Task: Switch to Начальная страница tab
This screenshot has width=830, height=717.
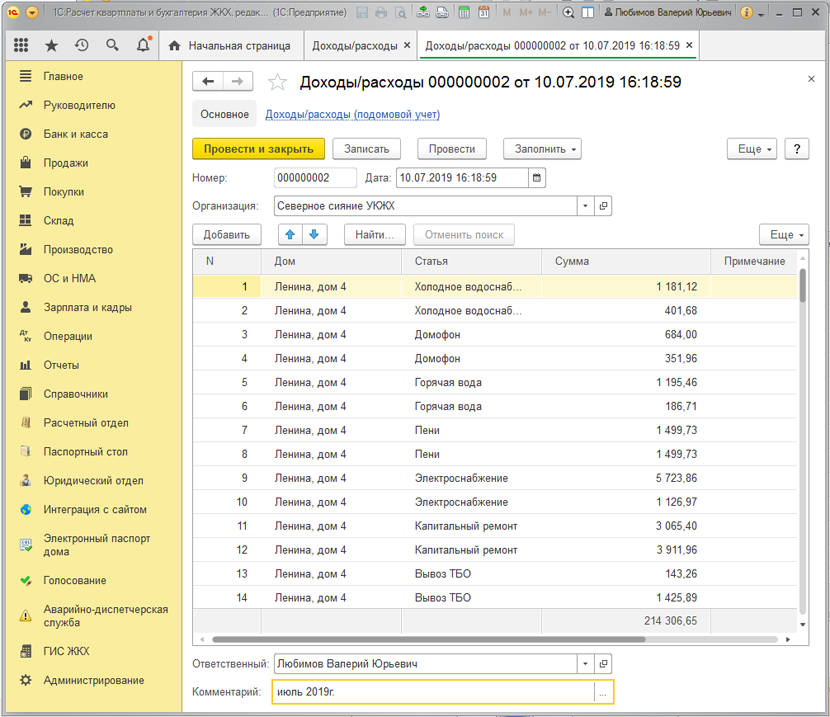Action: [230, 46]
